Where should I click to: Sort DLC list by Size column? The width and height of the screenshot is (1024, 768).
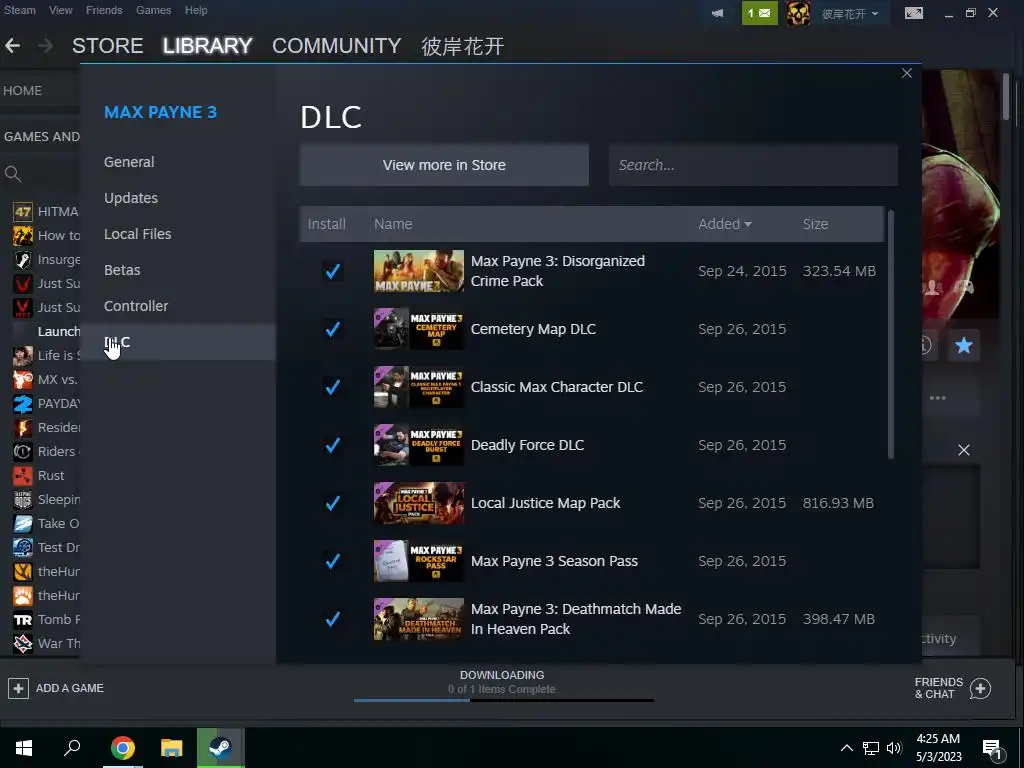(x=815, y=224)
